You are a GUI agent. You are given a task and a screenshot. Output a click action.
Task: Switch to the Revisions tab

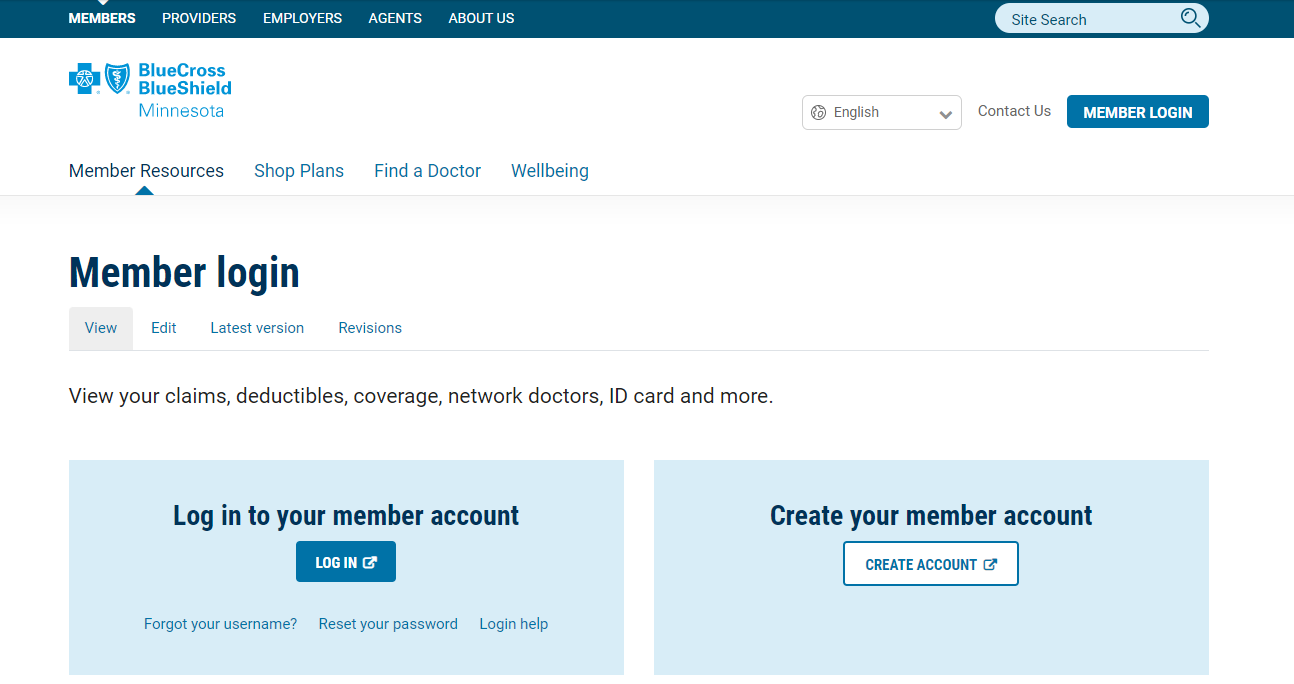tap(370, 328)
